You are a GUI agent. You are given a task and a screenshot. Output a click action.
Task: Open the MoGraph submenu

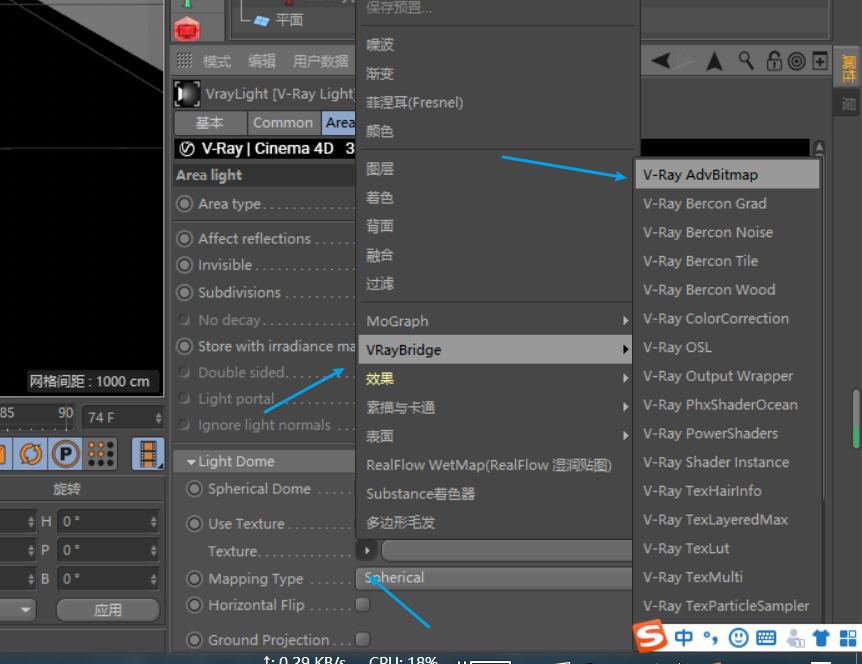(x=495, y=321)
